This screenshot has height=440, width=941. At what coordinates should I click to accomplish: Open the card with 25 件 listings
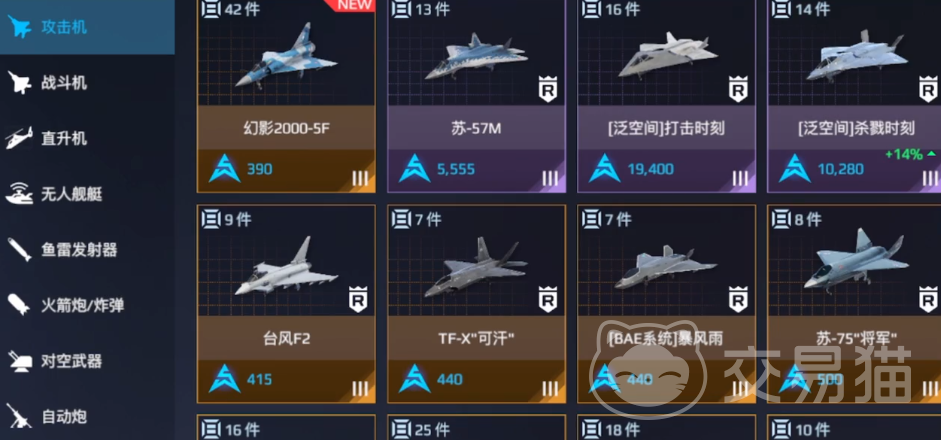[476, 427]
